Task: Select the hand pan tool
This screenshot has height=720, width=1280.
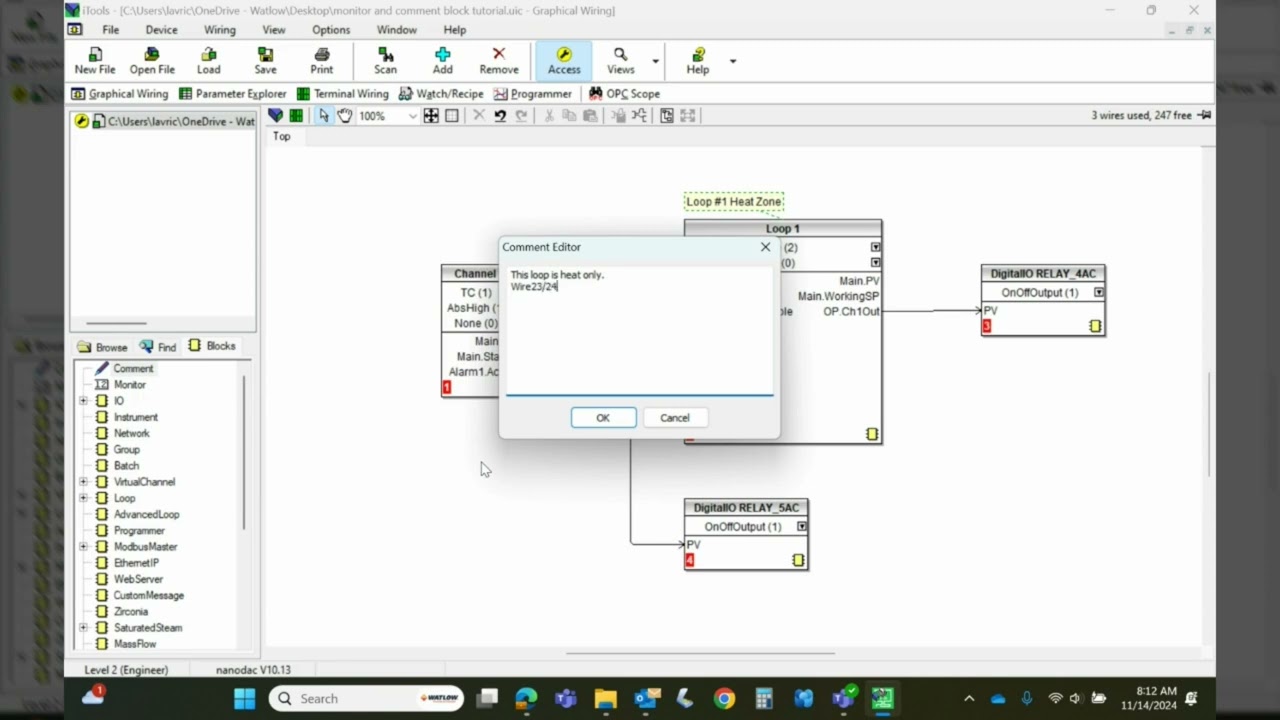Action: [344, 116]
